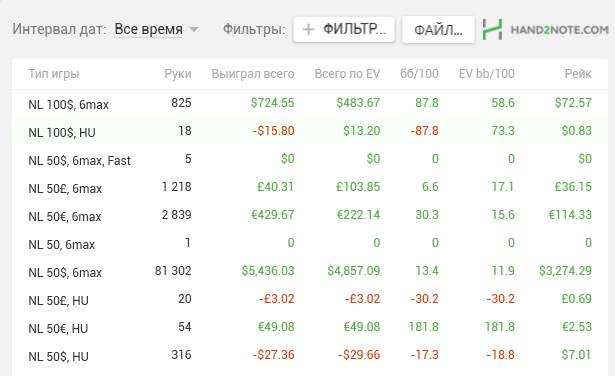Open the date interval dropdown arrow
The image size is (615, 376).
(194, 29)
